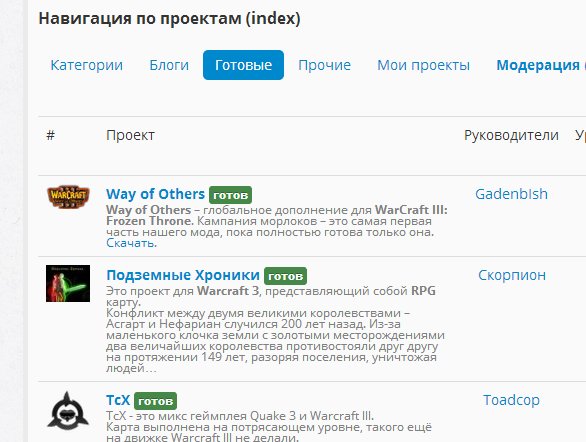Image resolution: width=586 pixels, height=442 pixels.
Task: Open the Toadcop user profile
Action: [x=511, y=400]
